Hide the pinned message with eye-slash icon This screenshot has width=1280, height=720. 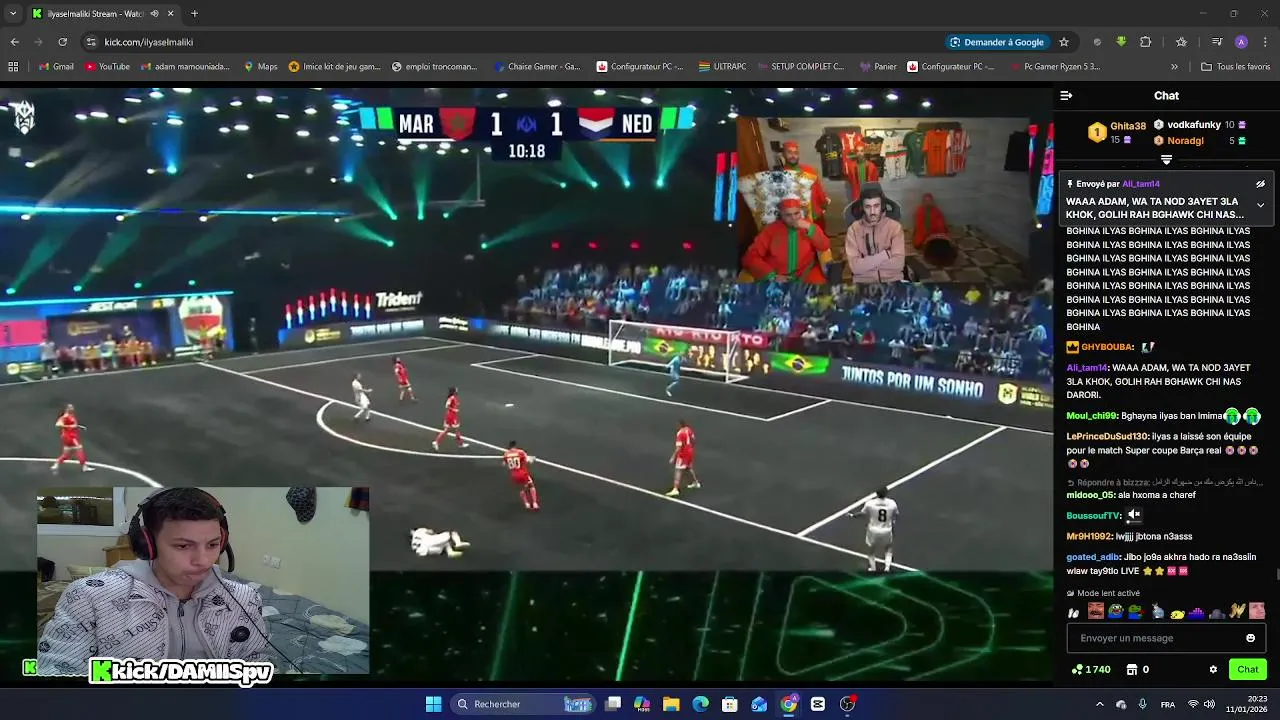point(1260,184)
